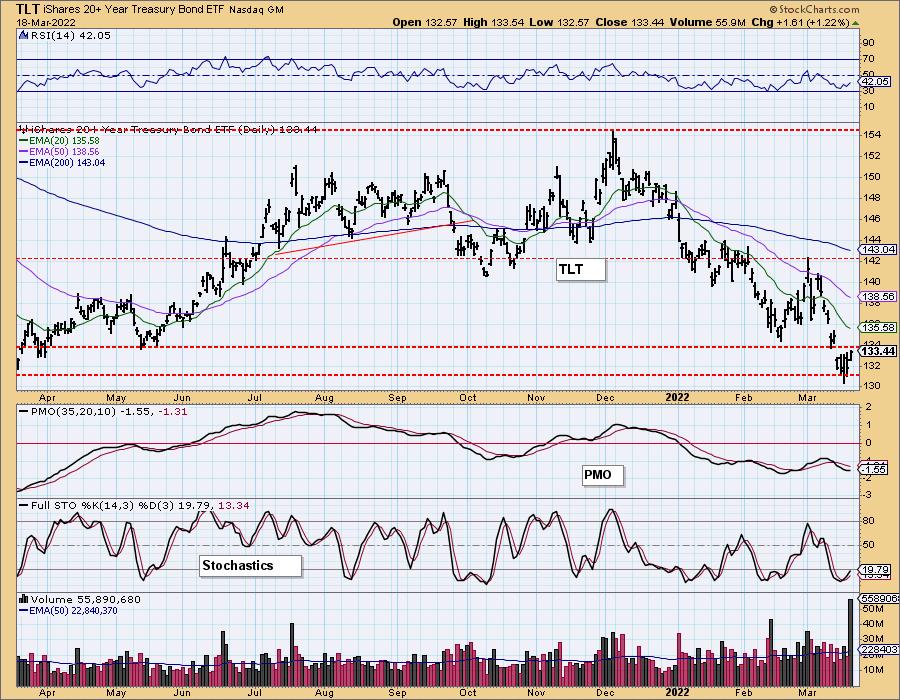Click the 154 label on the price axis

pyautogui.click(x=872, y=135)
